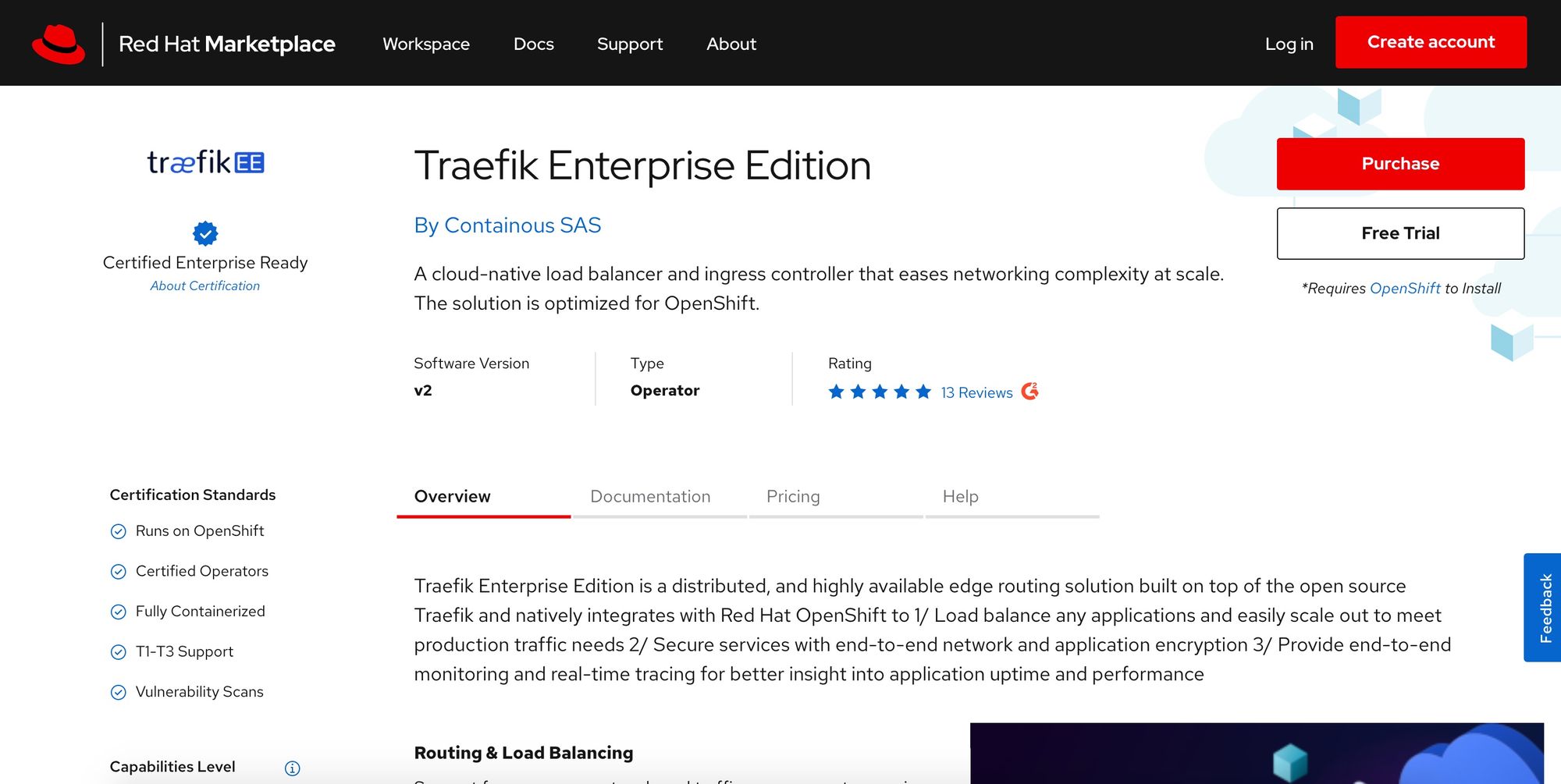Switch to the Documentation tab
Image resolution: width=1561 pixels, height=784 pixels.
click(x=660, y=497)
